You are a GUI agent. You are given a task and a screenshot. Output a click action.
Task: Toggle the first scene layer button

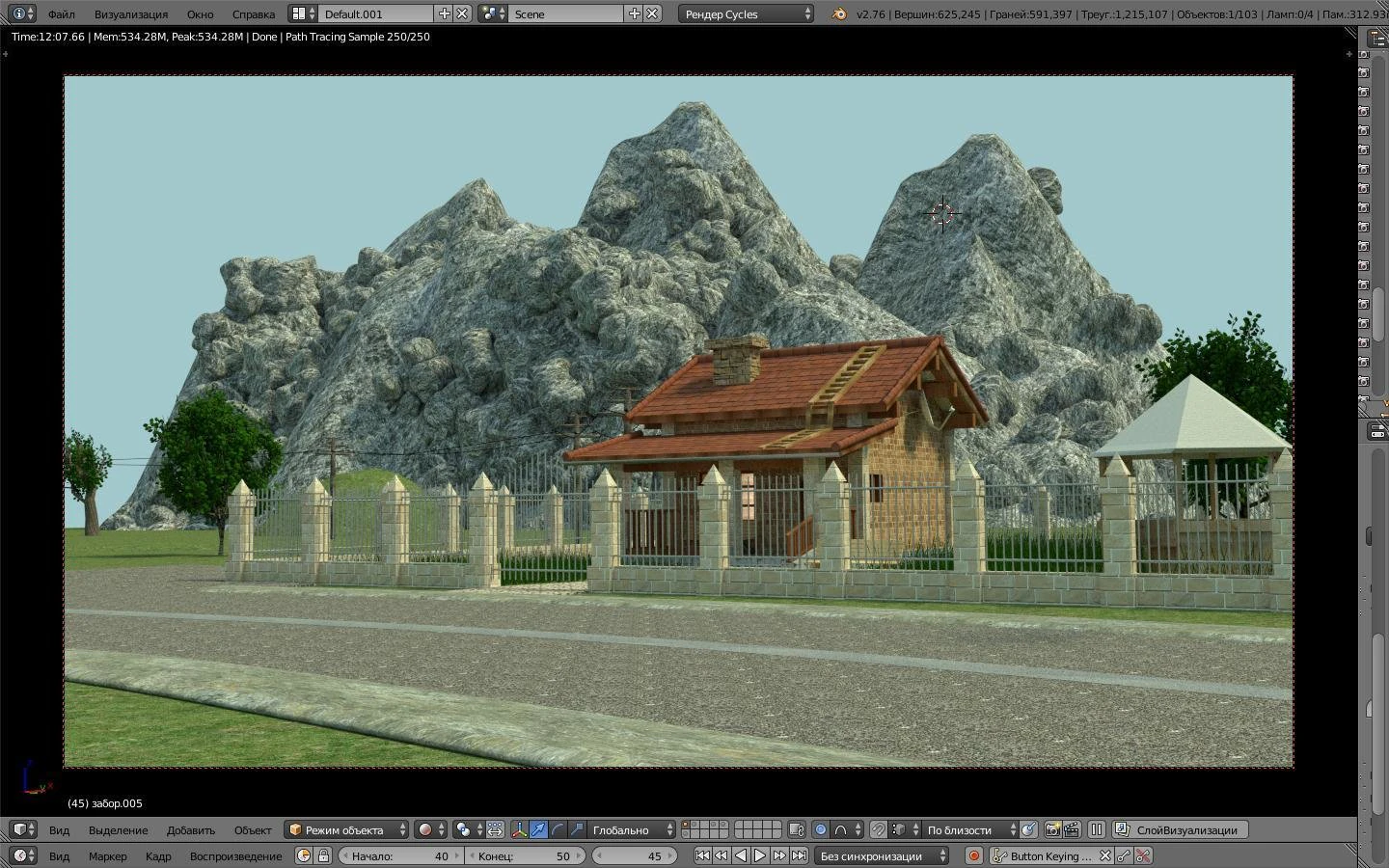[x=686, y=825]
